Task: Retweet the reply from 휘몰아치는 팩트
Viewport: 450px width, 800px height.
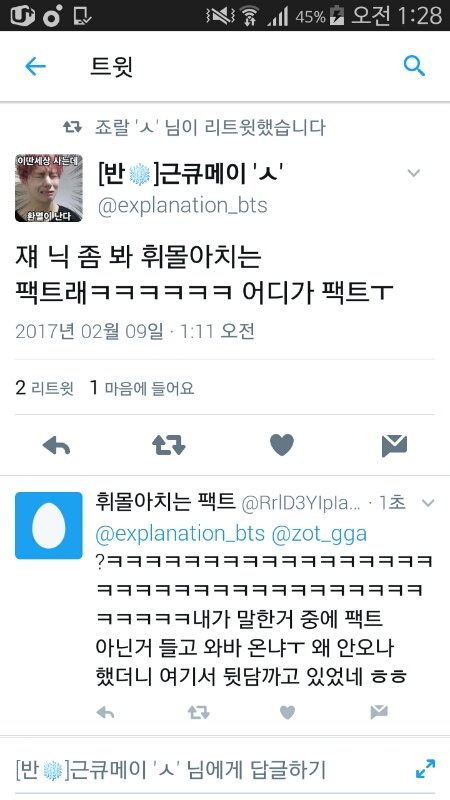Action: [x=198, y=712]
